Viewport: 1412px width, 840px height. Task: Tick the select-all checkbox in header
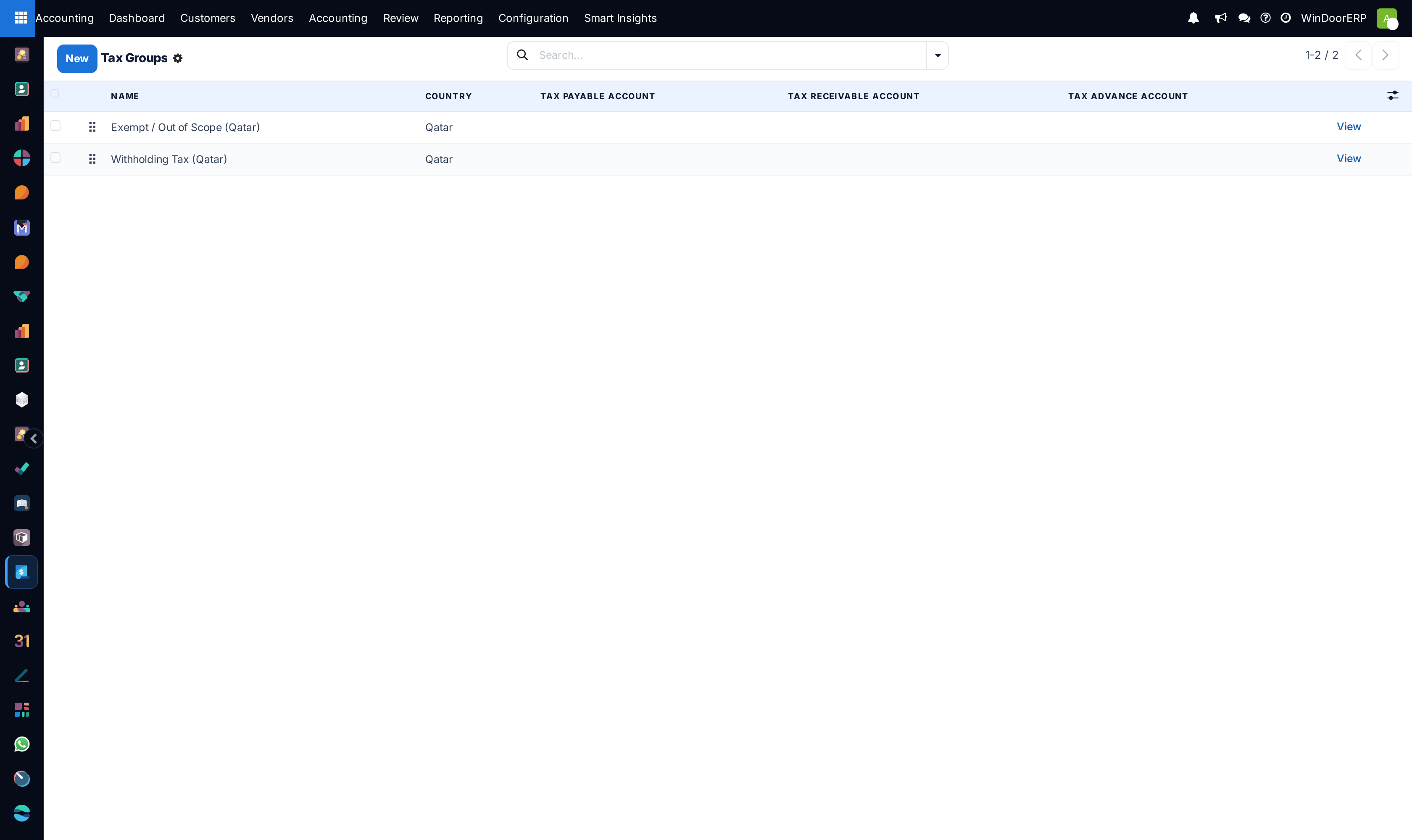(55, 93)
